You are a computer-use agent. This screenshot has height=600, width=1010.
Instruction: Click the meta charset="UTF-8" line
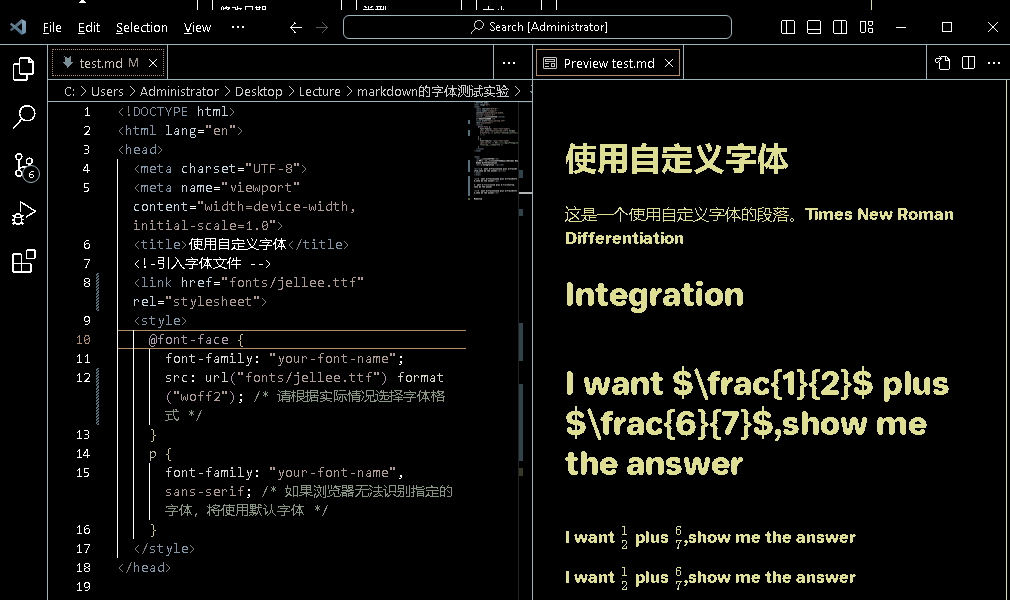click(x=220, y=168)
